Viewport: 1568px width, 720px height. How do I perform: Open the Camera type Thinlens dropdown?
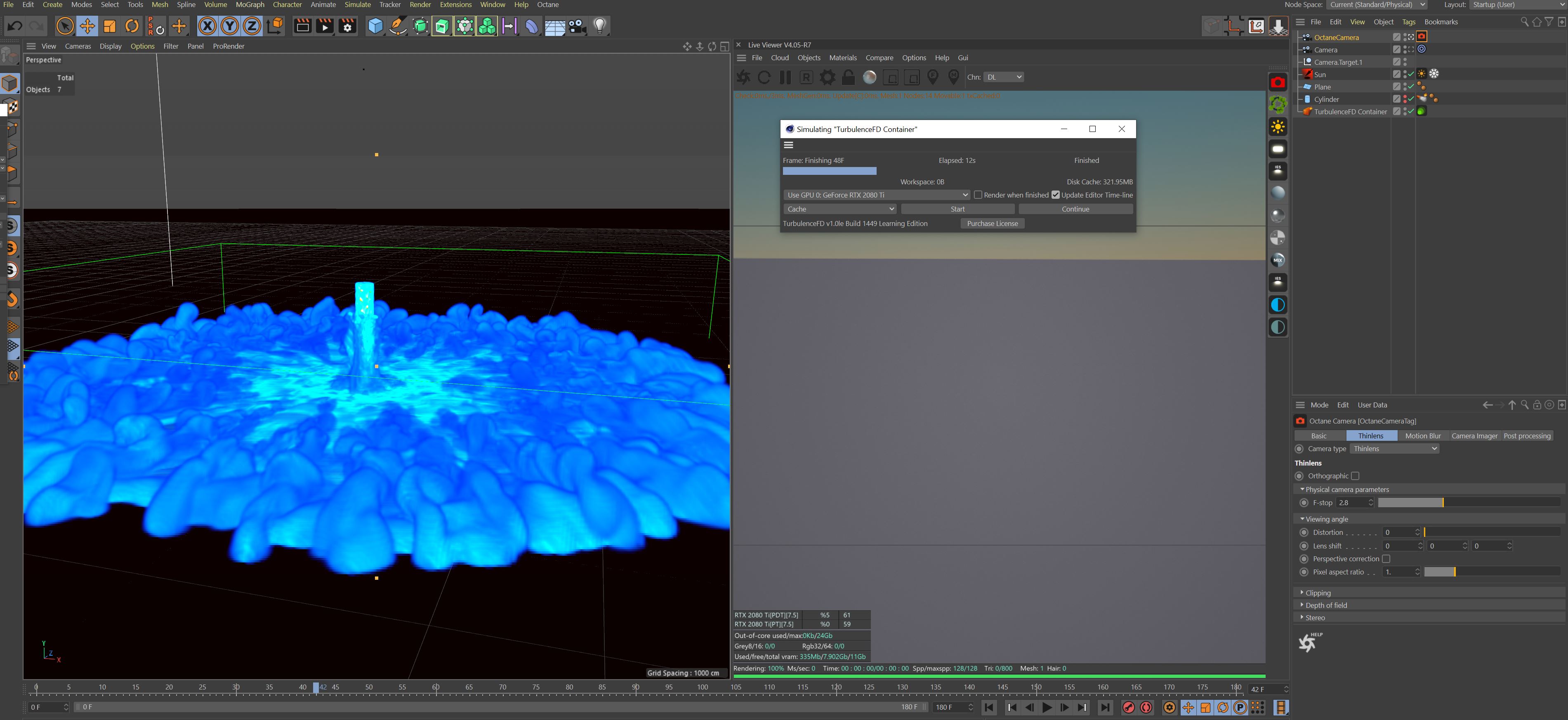(1394, 449)
